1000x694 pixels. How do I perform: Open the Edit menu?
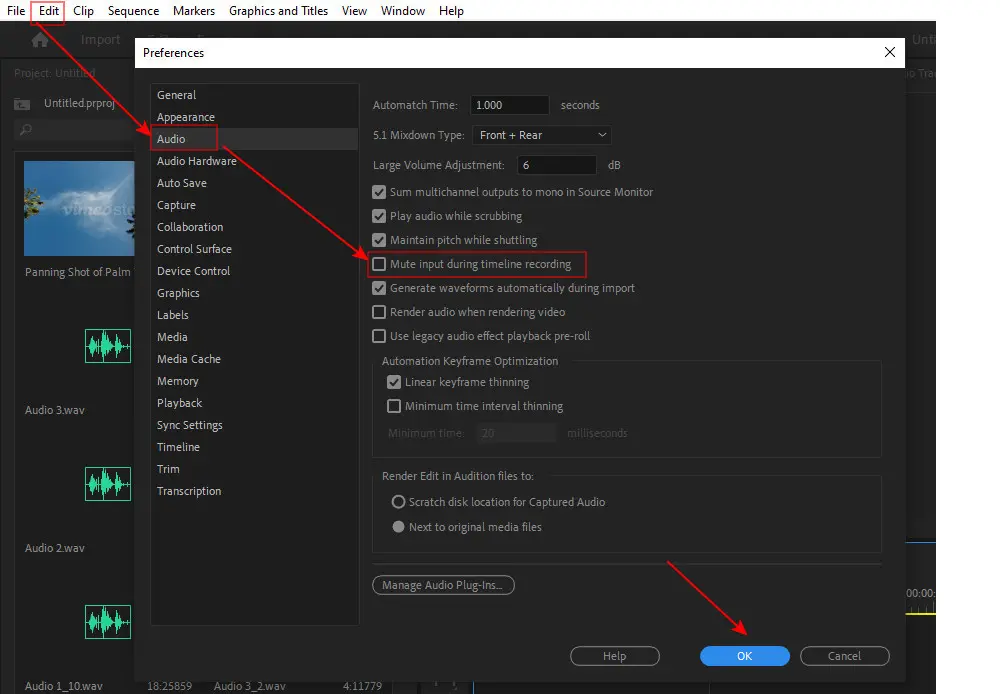(48, 11)
